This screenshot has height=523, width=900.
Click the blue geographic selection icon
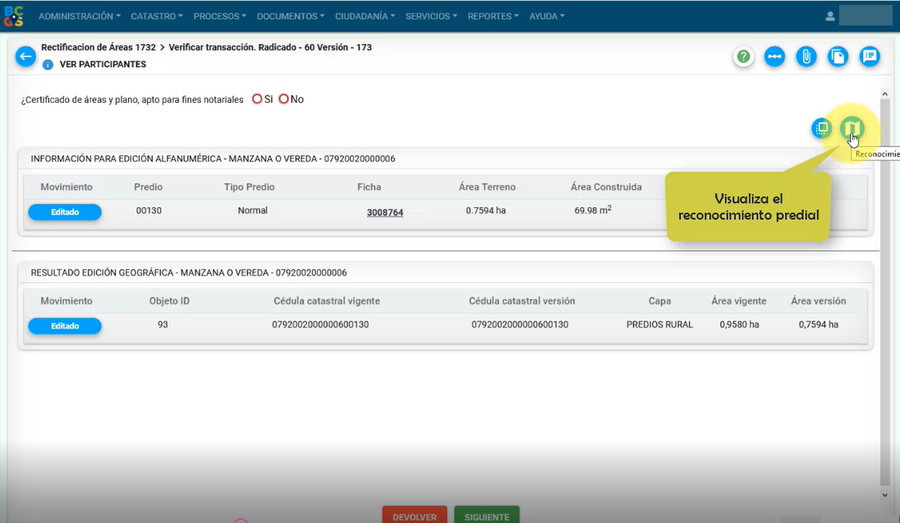(821, 128)
